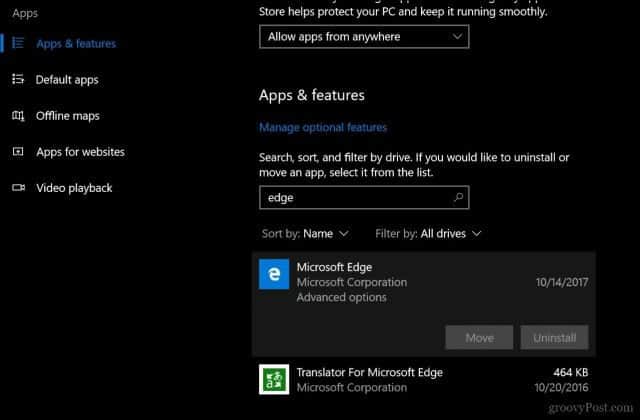Click the 464 KB size value
Viewport: 640px width, 420px height.
571,372
